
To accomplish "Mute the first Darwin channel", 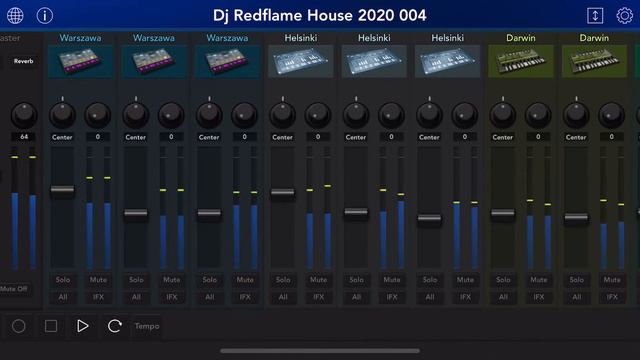I will tap(538, 280).
